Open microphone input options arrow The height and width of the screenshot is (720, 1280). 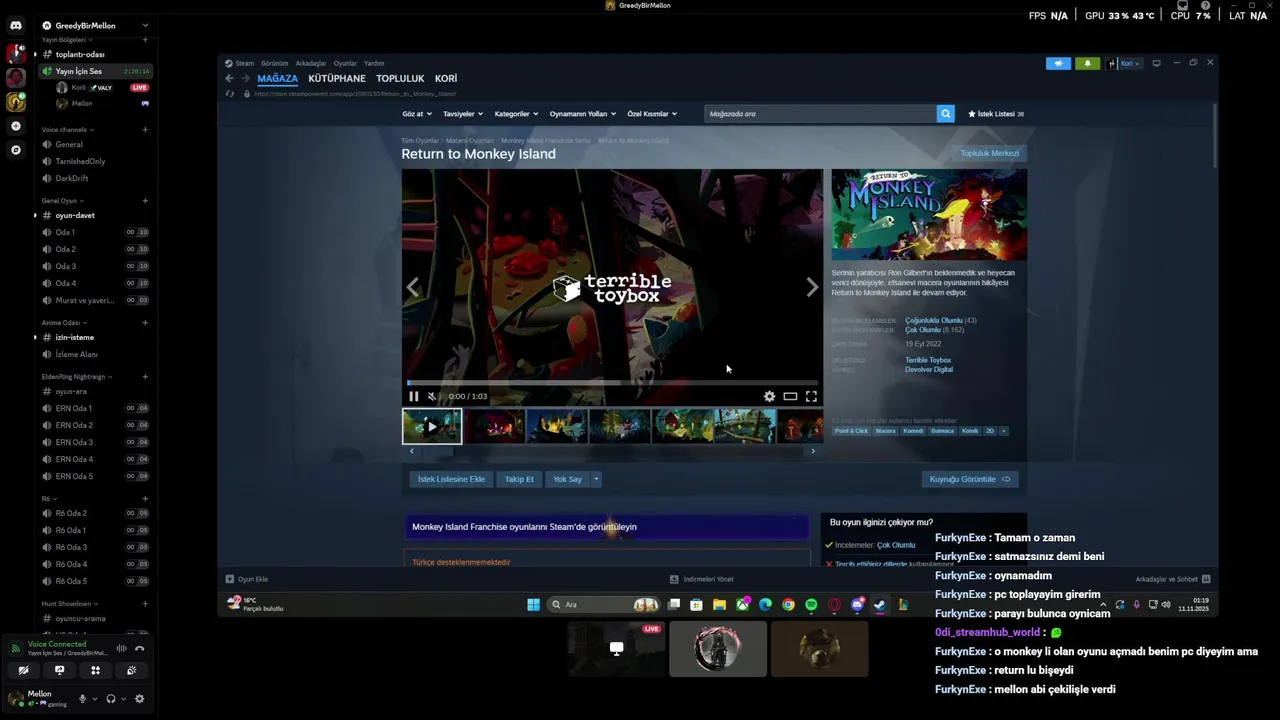click(x=95, y=699)
